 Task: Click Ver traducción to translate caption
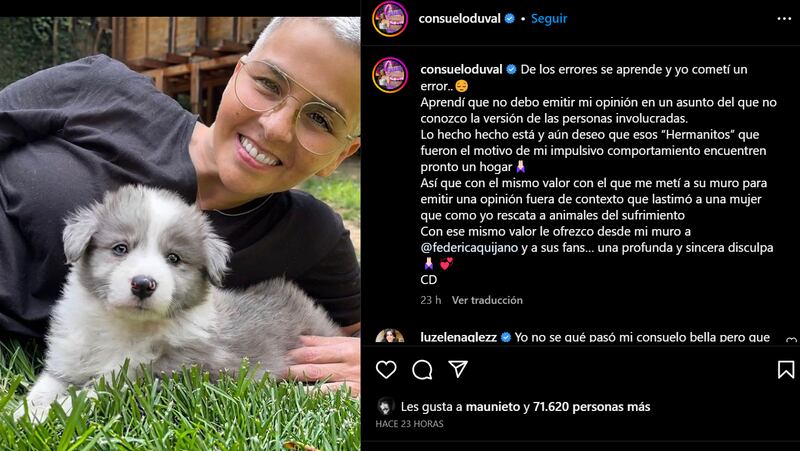point(487,300)
